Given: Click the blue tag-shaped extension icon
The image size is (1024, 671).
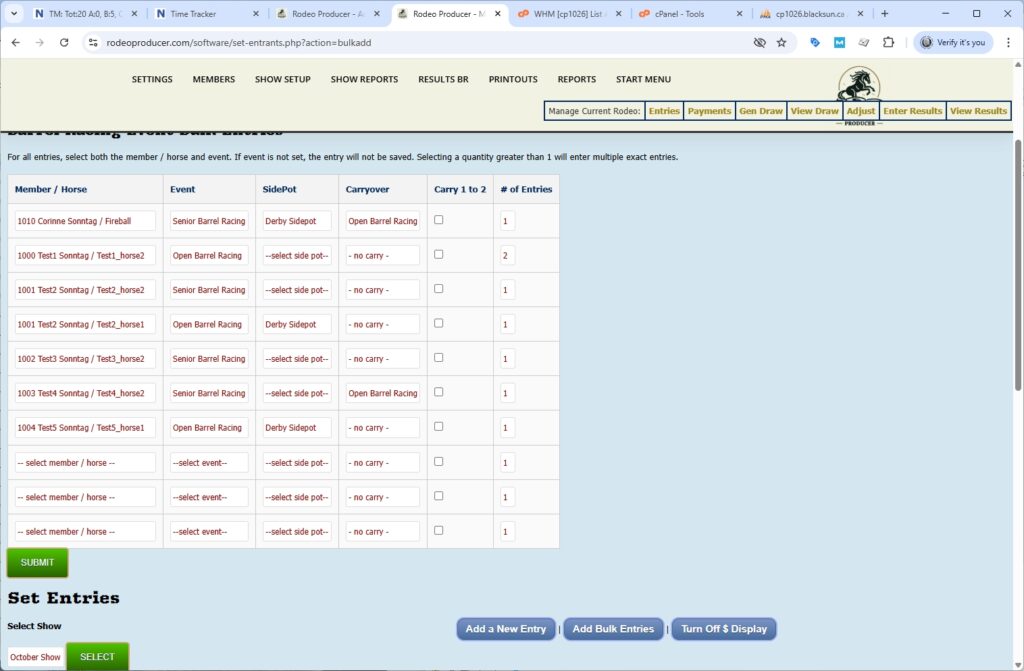Looking at the screenshot, I should pos(814,43).
